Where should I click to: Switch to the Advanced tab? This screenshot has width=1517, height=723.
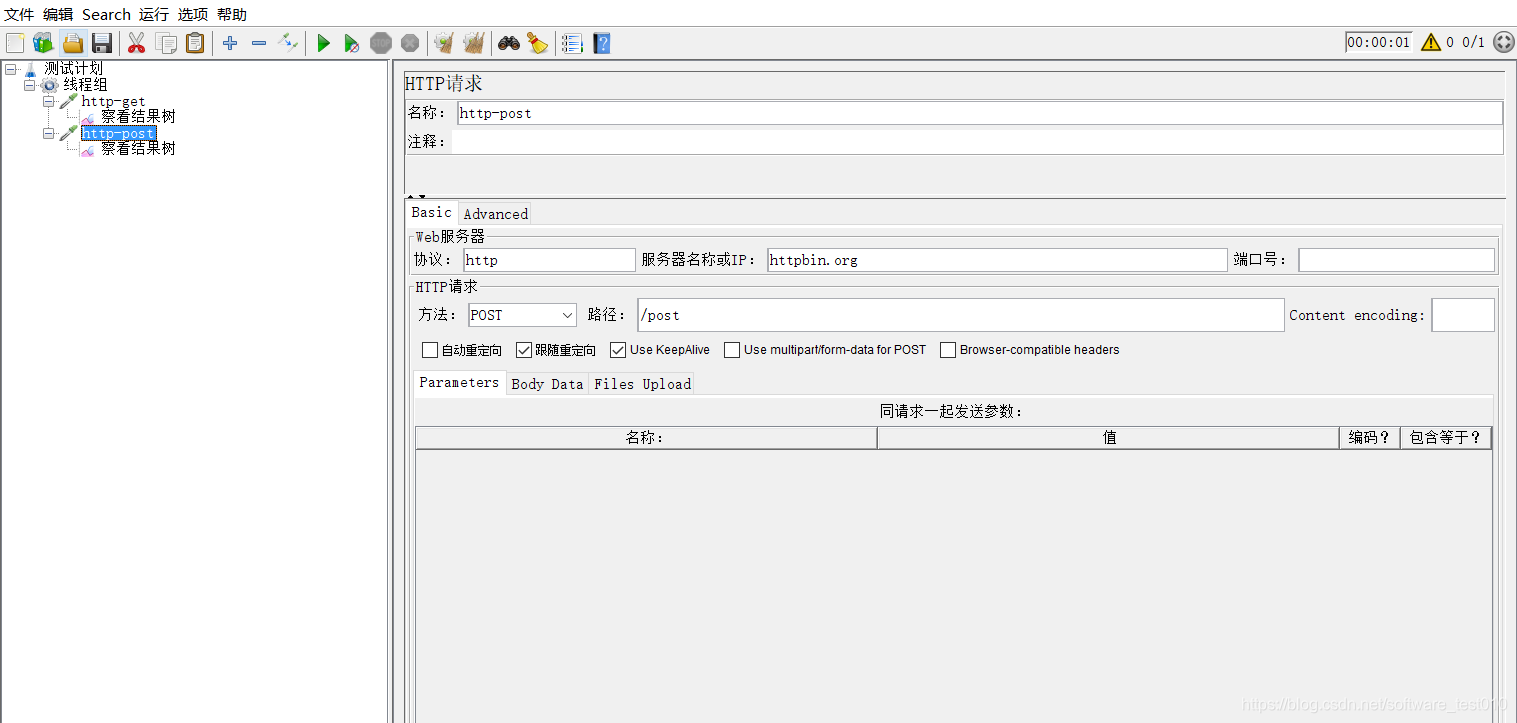click(495, 213)
